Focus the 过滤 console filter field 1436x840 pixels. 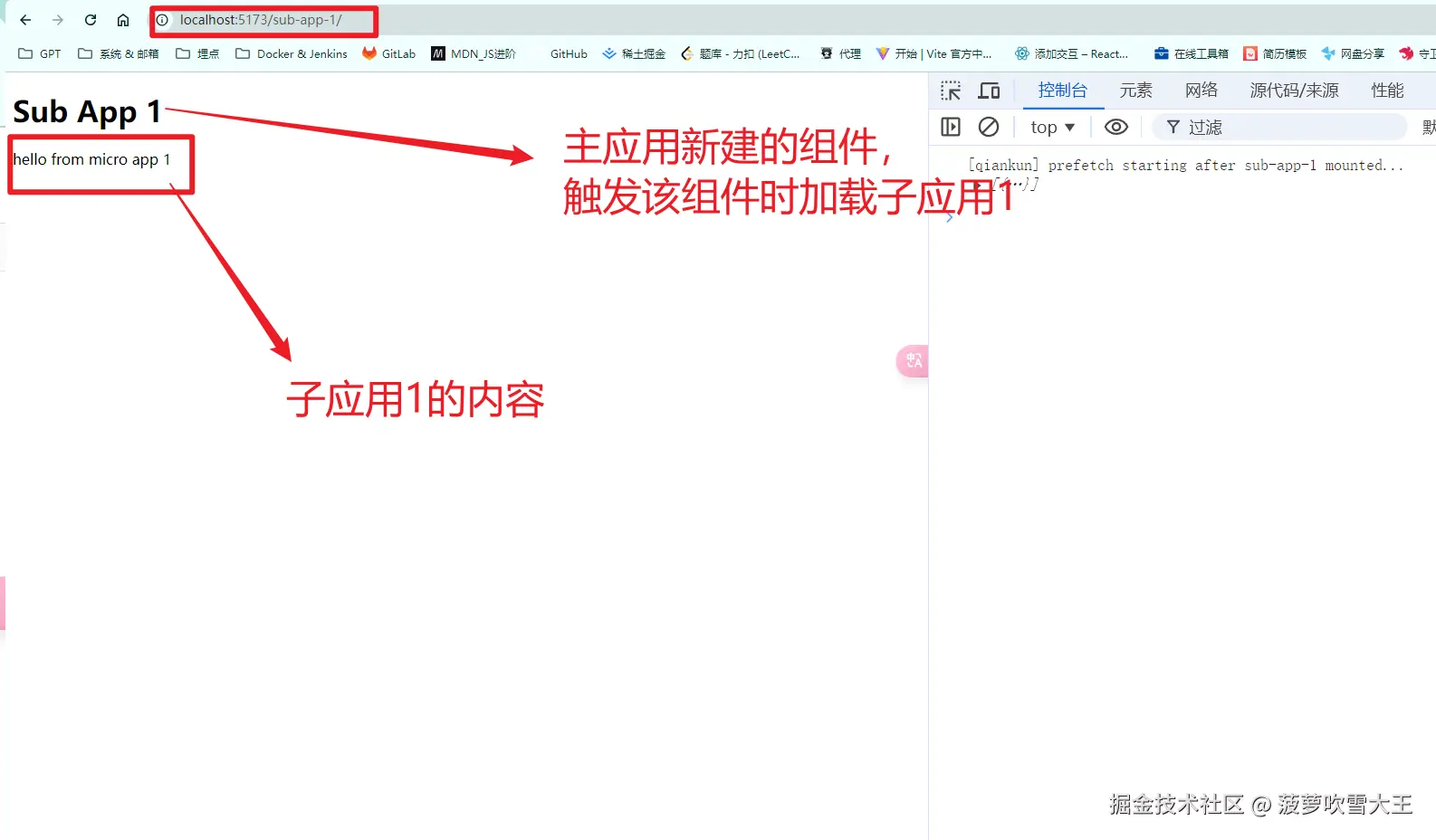tap(1278, 128)
